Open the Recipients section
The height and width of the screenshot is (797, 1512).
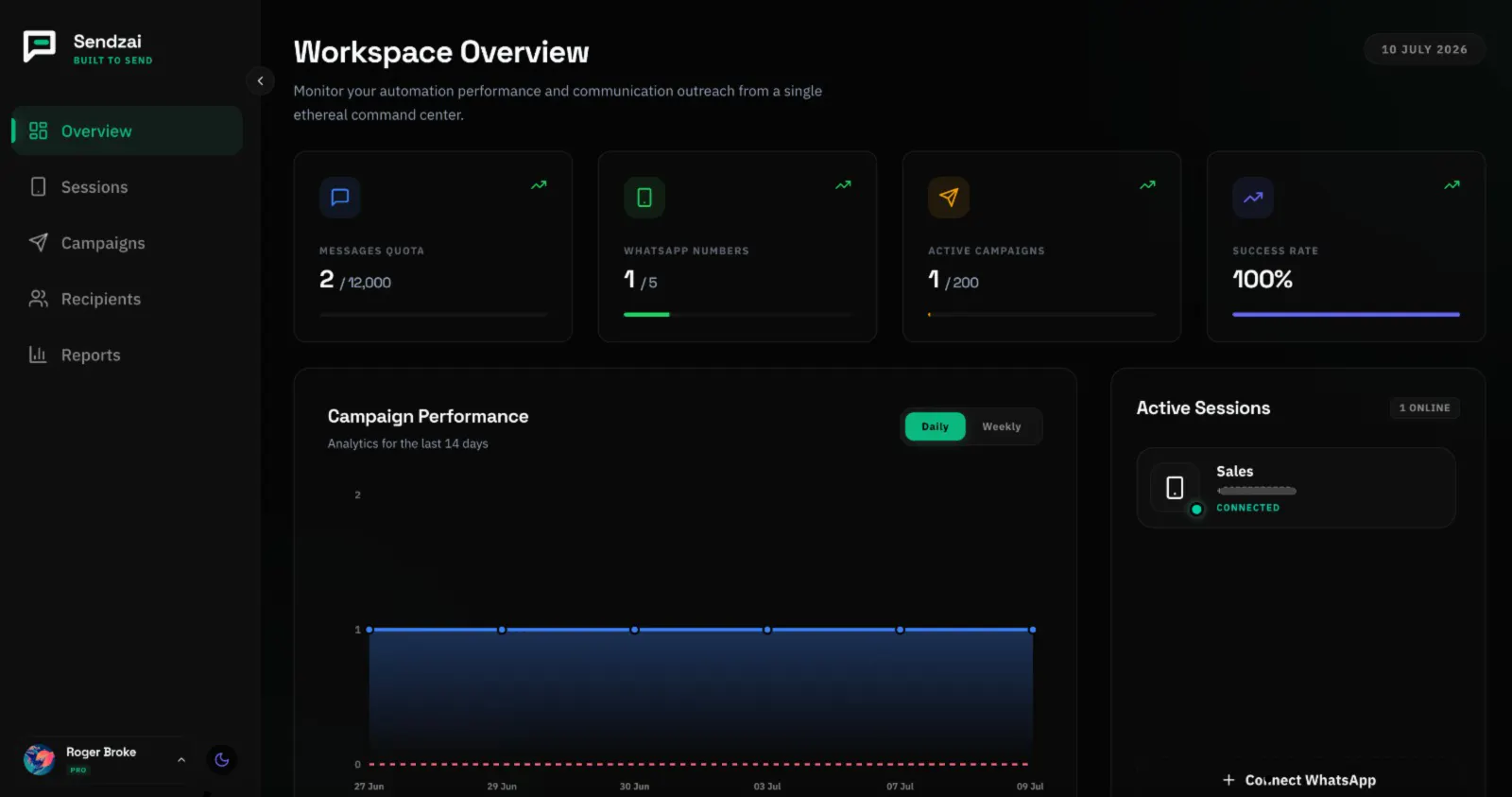[127, 299]
